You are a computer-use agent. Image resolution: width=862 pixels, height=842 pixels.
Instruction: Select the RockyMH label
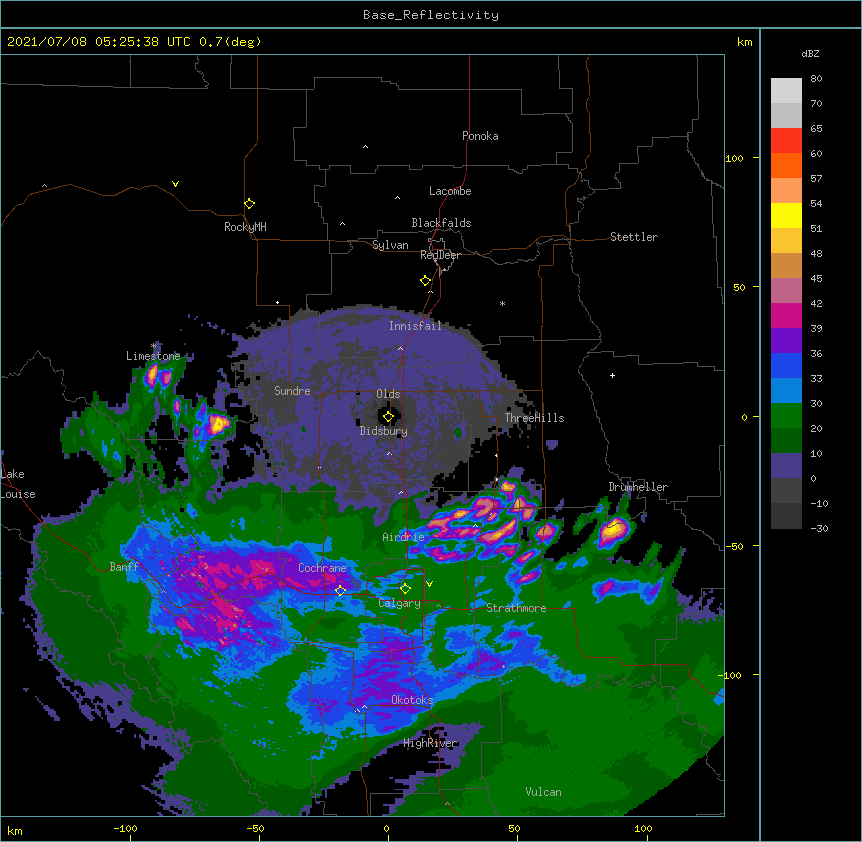coord(245,226)
